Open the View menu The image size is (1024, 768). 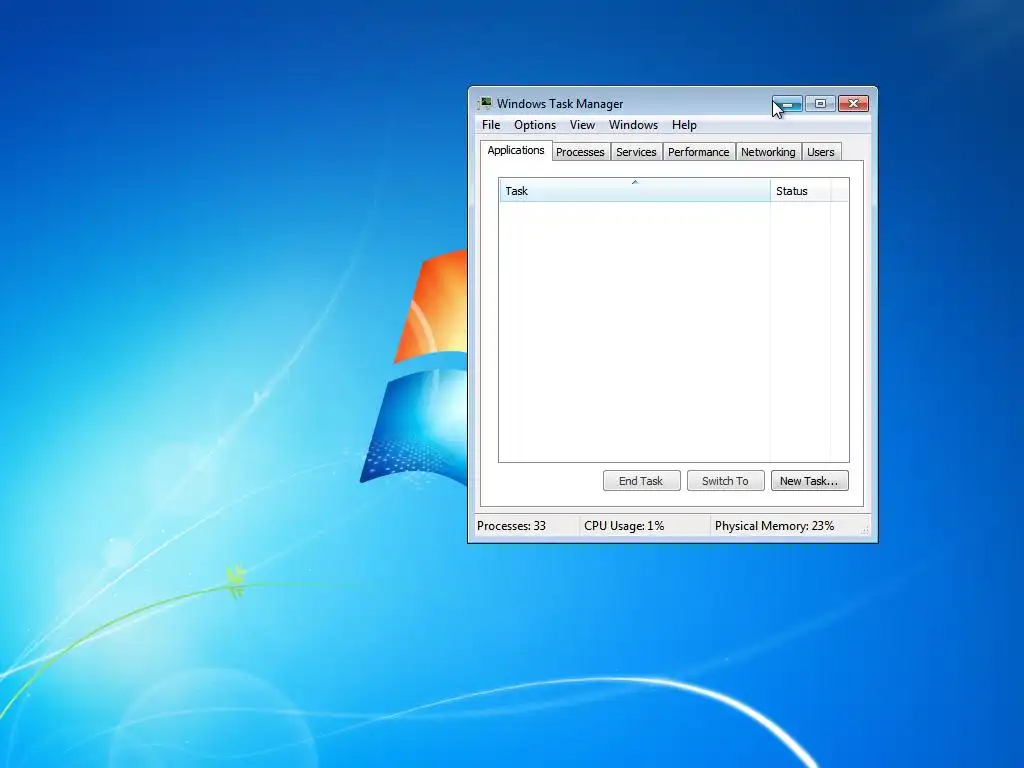point(582,125)
